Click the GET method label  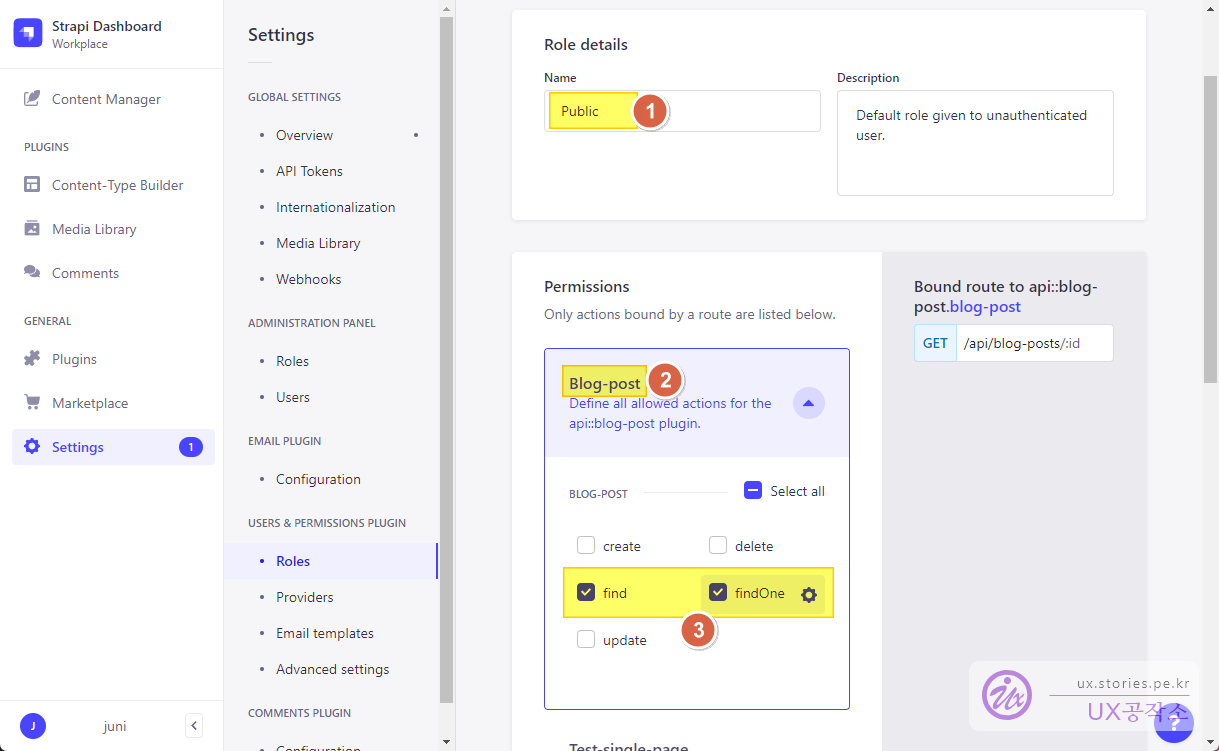click(935, 343)
